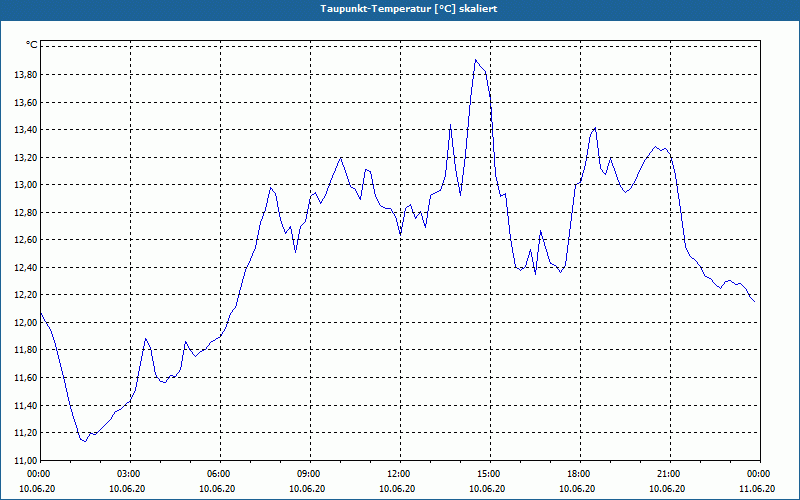Pick the 10.06.20 date beneath 12:00
Screen dimensions: 800x500
coord(397,489)
